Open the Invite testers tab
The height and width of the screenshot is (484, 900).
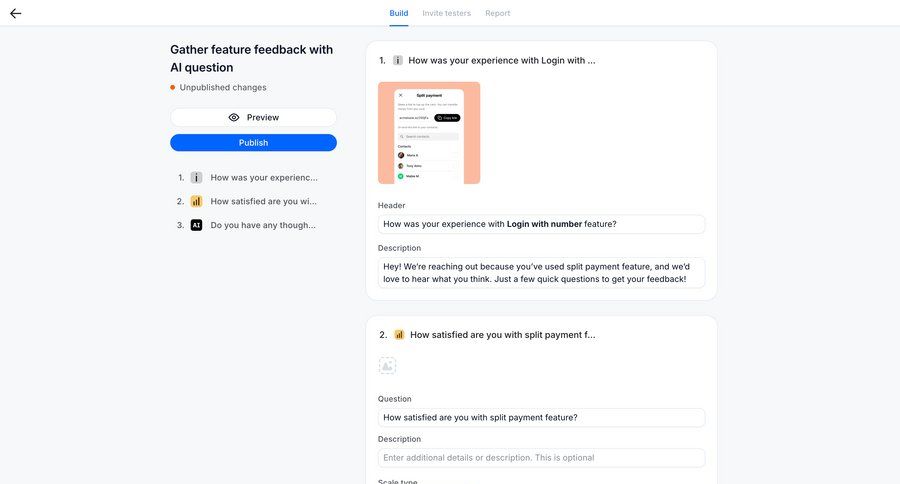tap(446, 13)
